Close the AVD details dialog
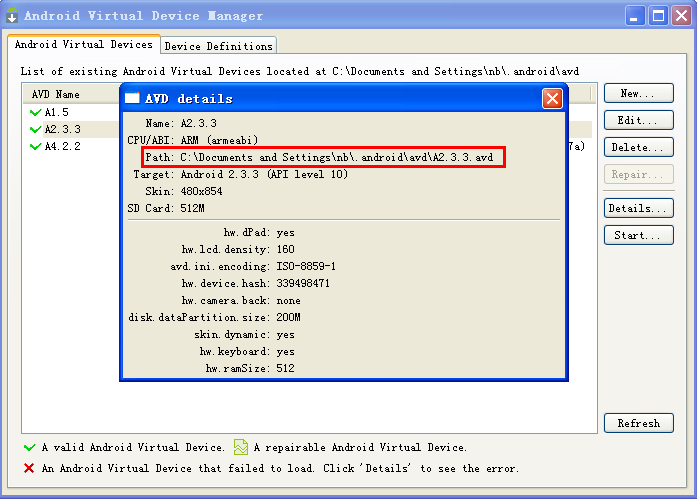Viewport: 697px width, 499px height. [x=553, y=99]
